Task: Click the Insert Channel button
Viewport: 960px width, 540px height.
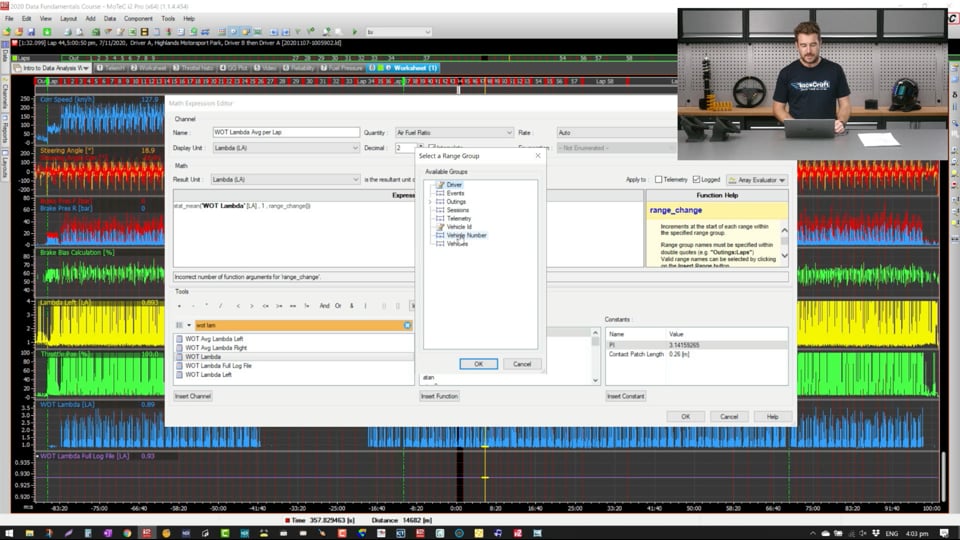Action: click(193, 396)
